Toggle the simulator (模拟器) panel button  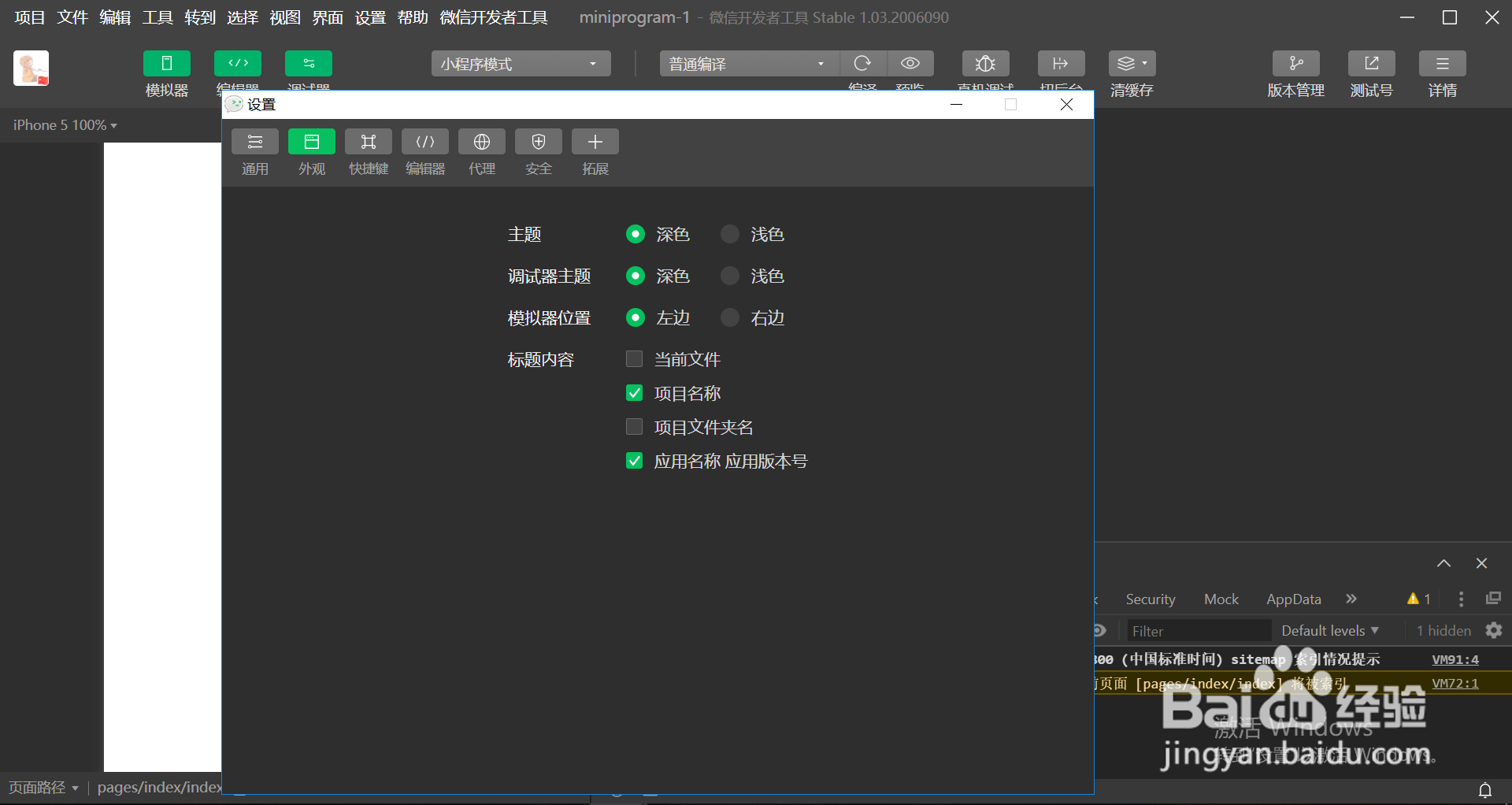166,64
